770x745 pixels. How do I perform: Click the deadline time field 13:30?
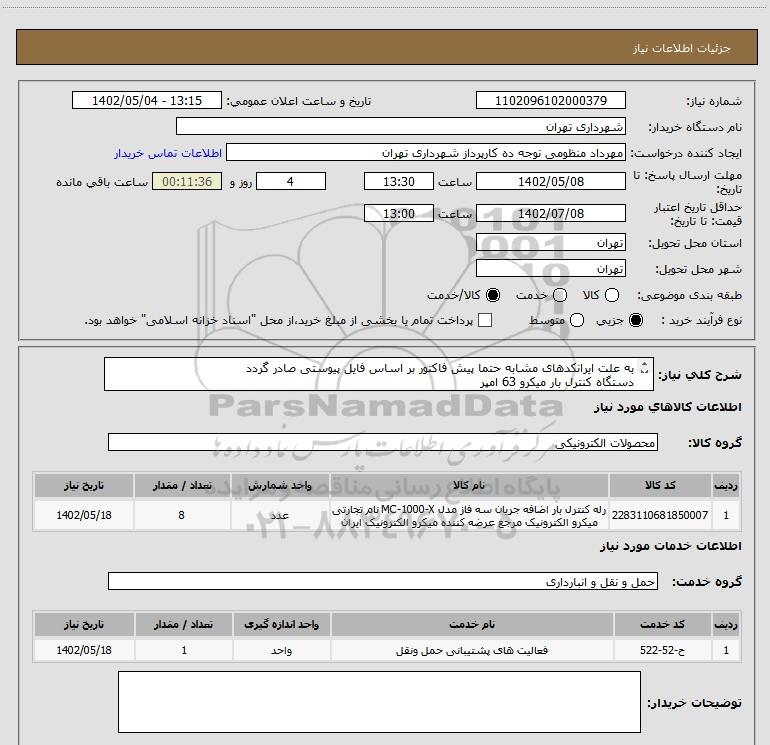pyautogui.click(x=399, y=181)
